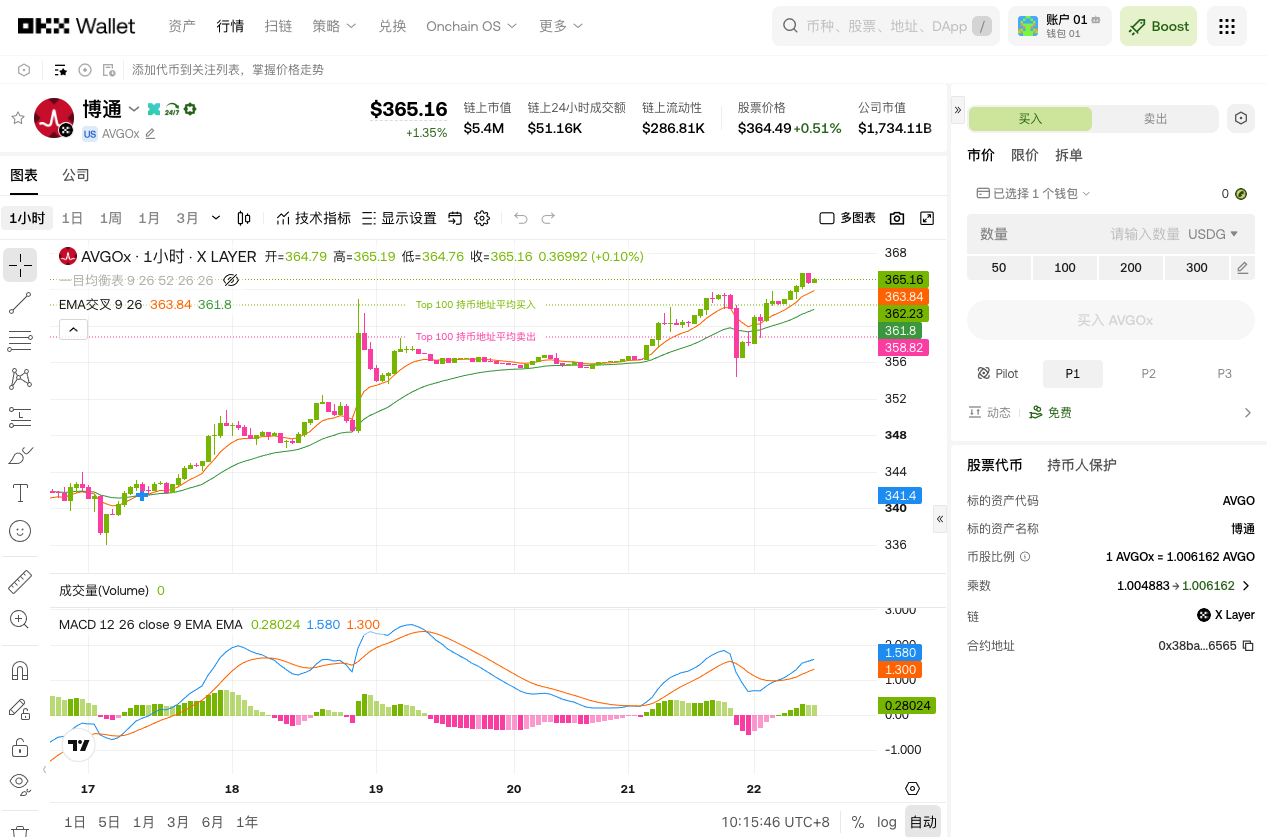This screenshot has height=837, width=1267.
Task: Open the USDG currency dropdown
Action: pyautogui.click(x=1213, y=234)
